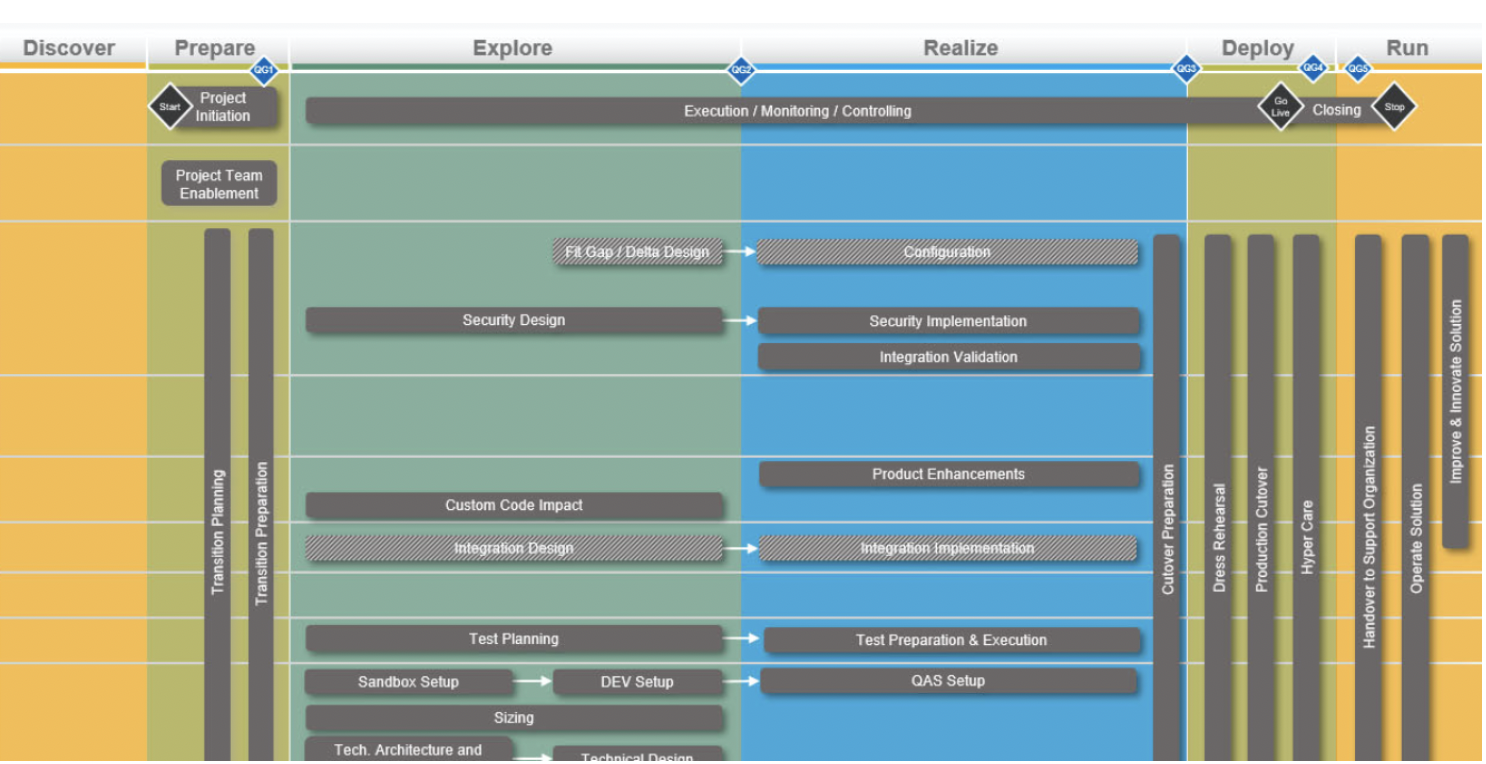The width and height of the screenshot is (1486, 764).
Task: Select the Realize phase header
Action: (x=960, y=48)
